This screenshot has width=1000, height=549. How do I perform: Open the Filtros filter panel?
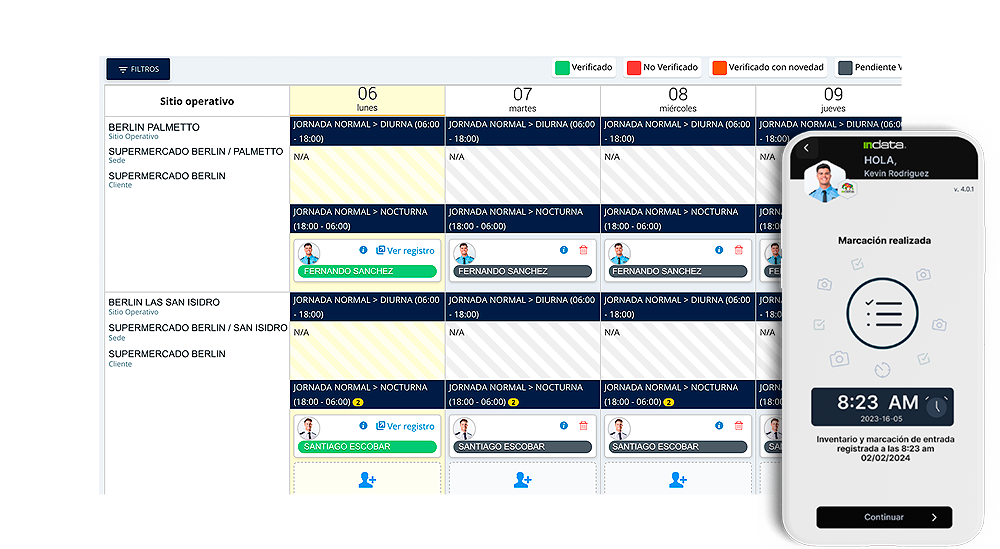pos(138,69)
